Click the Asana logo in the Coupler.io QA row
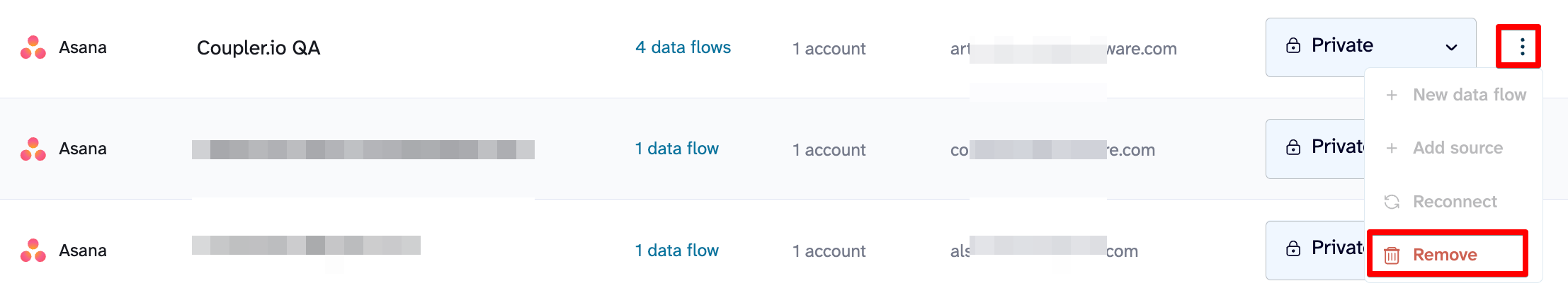Viewport: 1568px width, 293px height. [x=33, y=47]
